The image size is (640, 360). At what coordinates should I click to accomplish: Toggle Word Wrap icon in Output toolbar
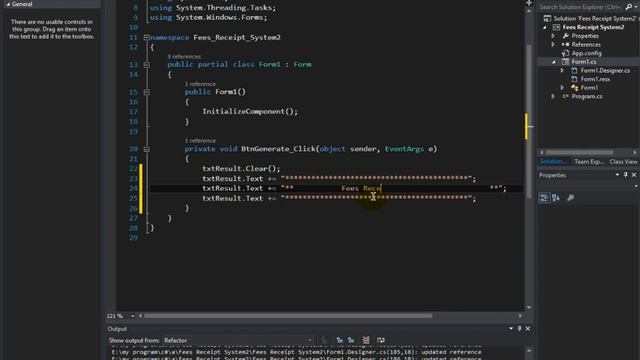380,340
